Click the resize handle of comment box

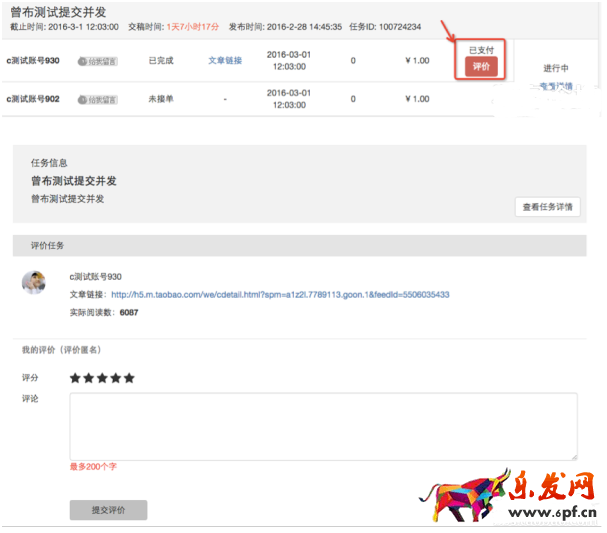tap(573, 456)
